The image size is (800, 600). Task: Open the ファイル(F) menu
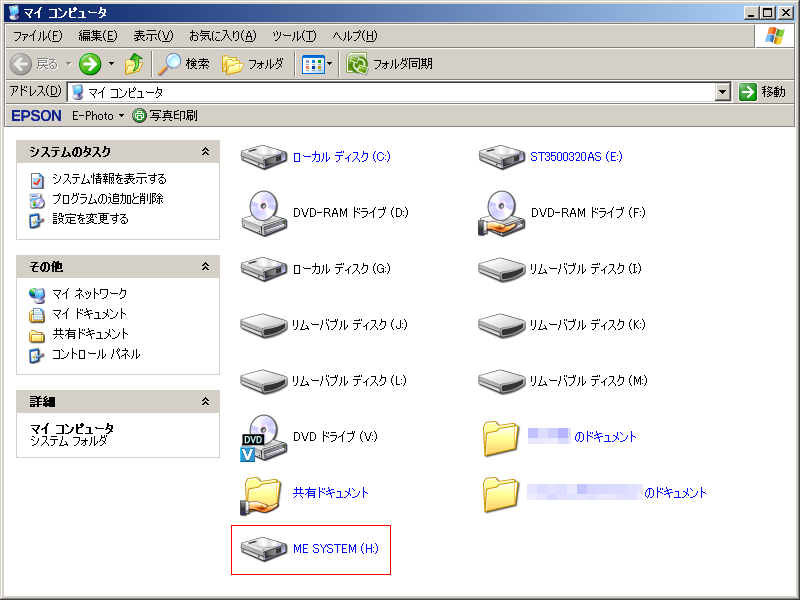pyautogui.click(x=37, y=36)
